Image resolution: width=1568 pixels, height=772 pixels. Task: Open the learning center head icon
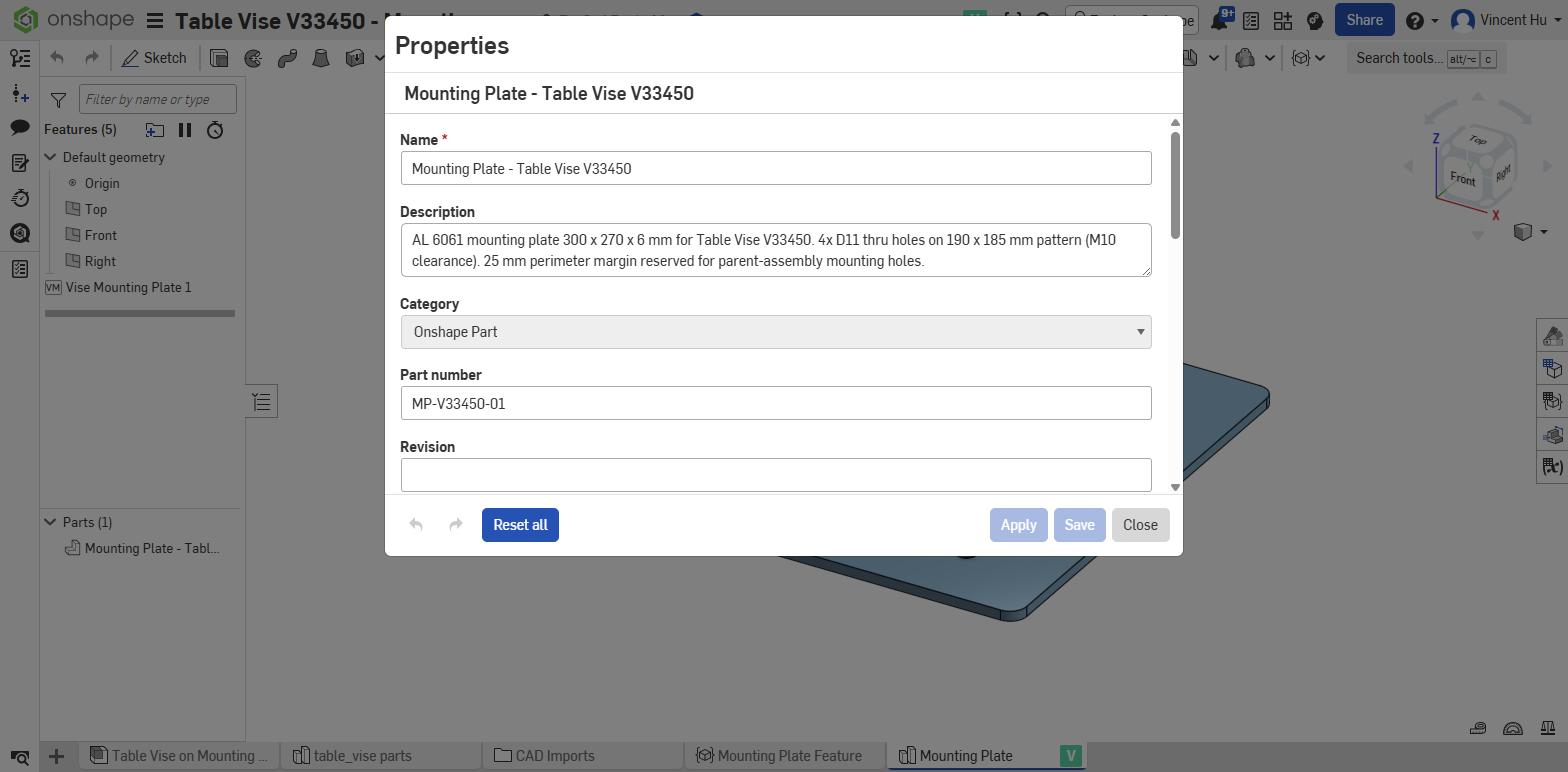click(1315, 20)
